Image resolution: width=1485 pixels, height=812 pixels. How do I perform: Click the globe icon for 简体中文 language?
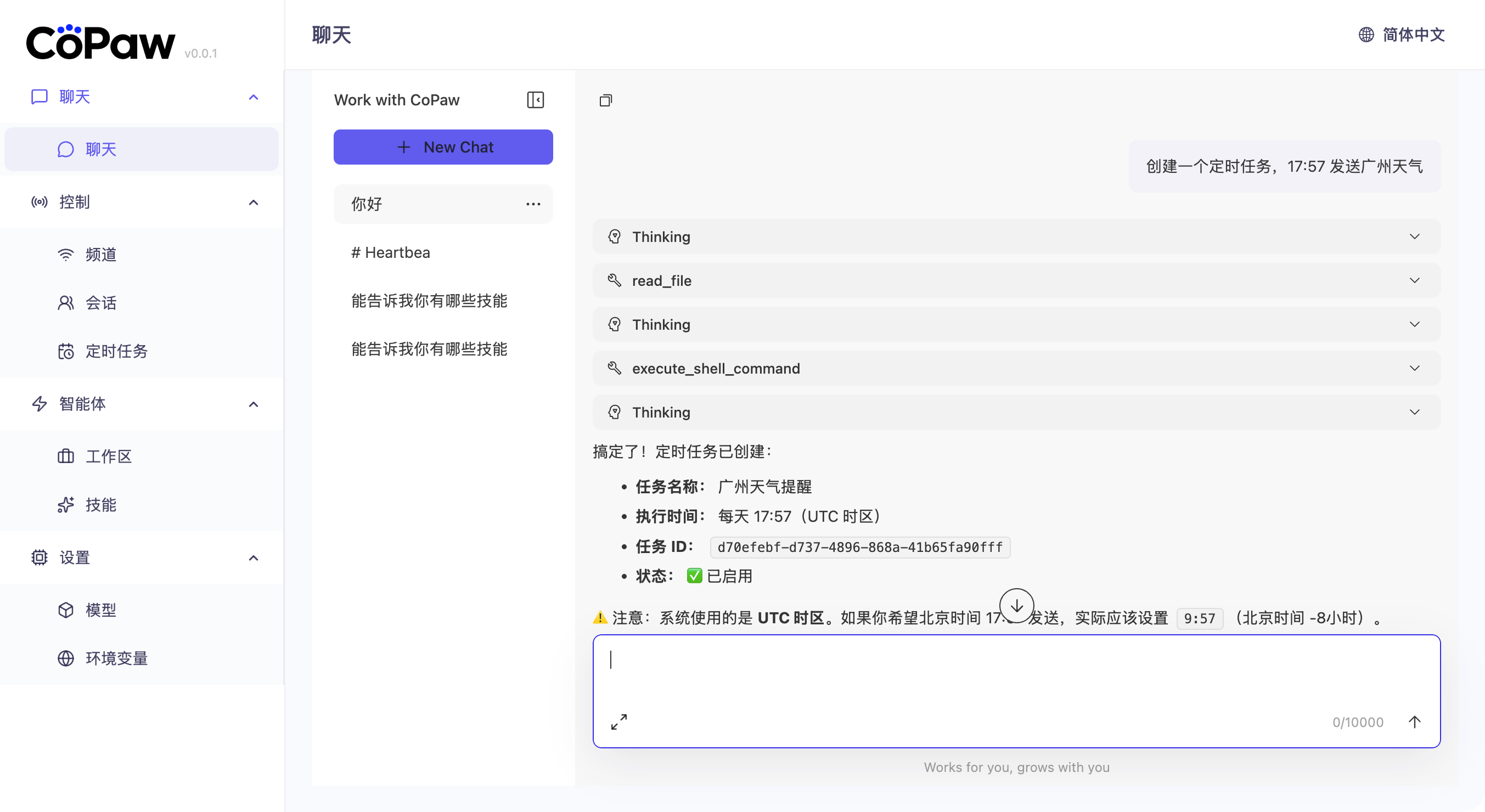(x=1366, y=35)
